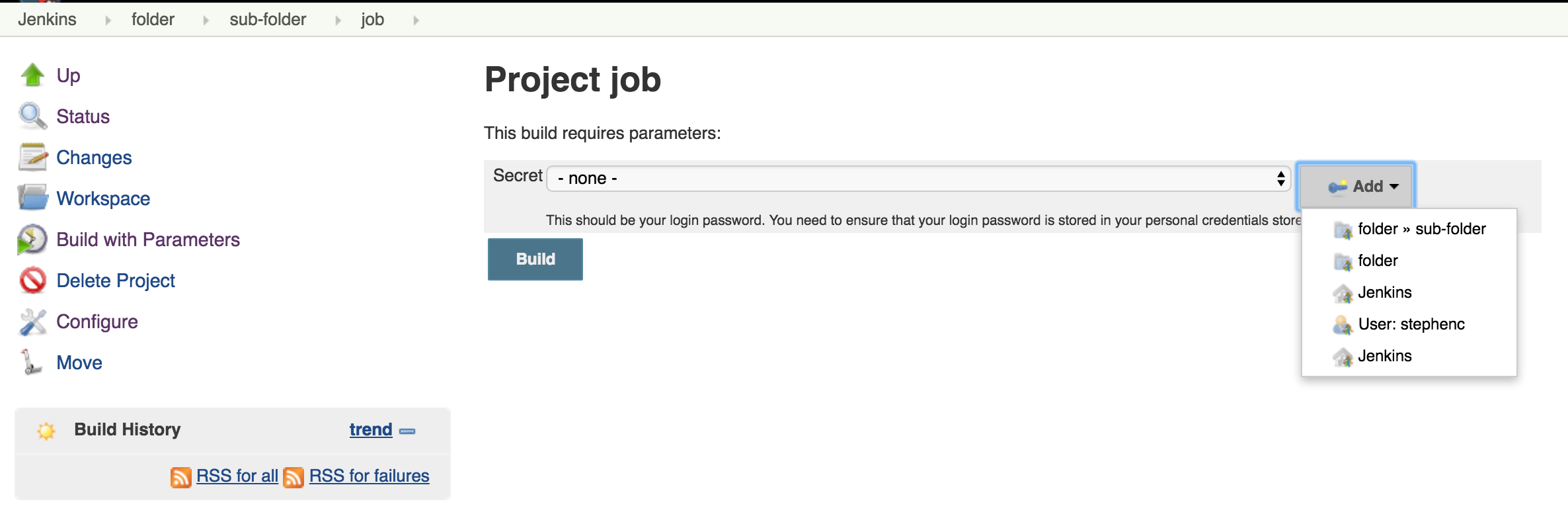Click the Build with Parameters clock icon

point(32,240)
